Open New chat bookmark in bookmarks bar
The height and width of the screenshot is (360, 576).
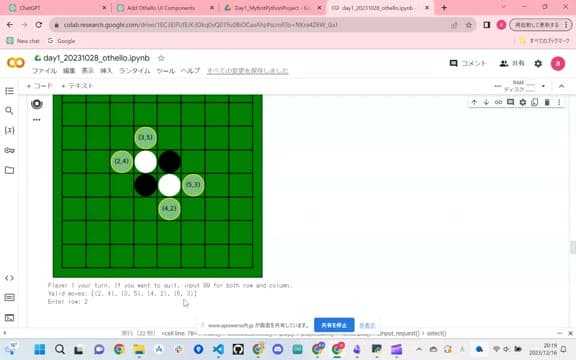23,41
